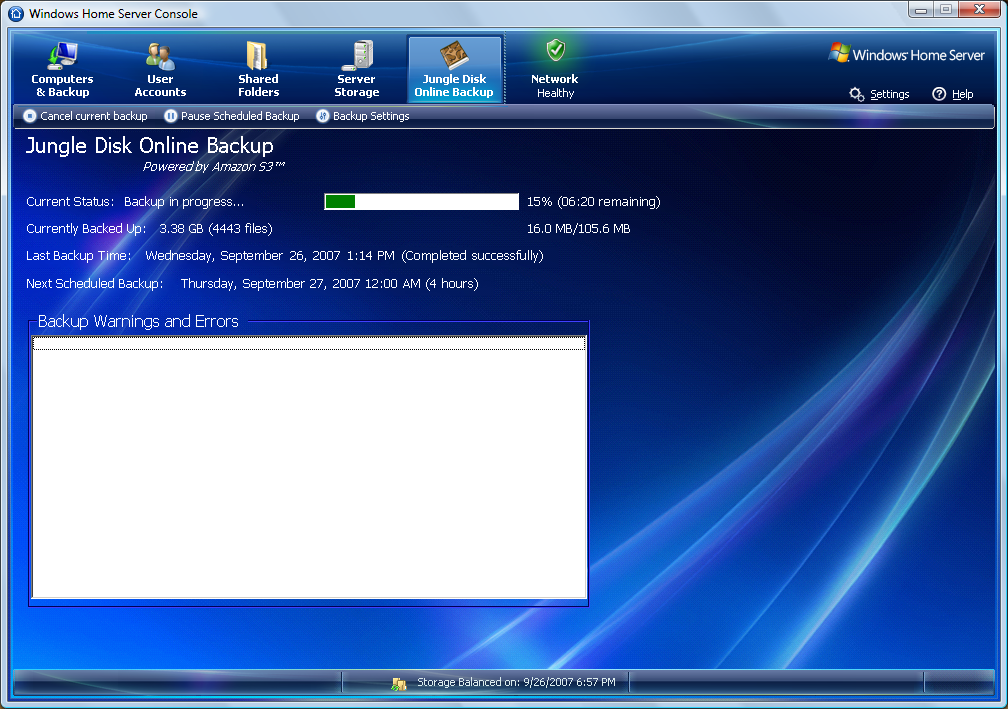The height and width of the screenshot is (709, 1008).
Task: View Network Healthy status
Action: click(x=555, y=69)
